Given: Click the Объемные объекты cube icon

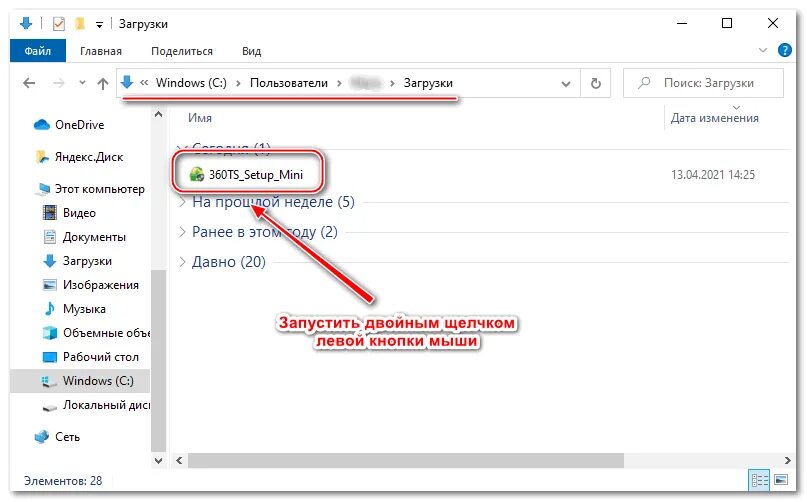Looking at the screenshot, I should point(49,333).
